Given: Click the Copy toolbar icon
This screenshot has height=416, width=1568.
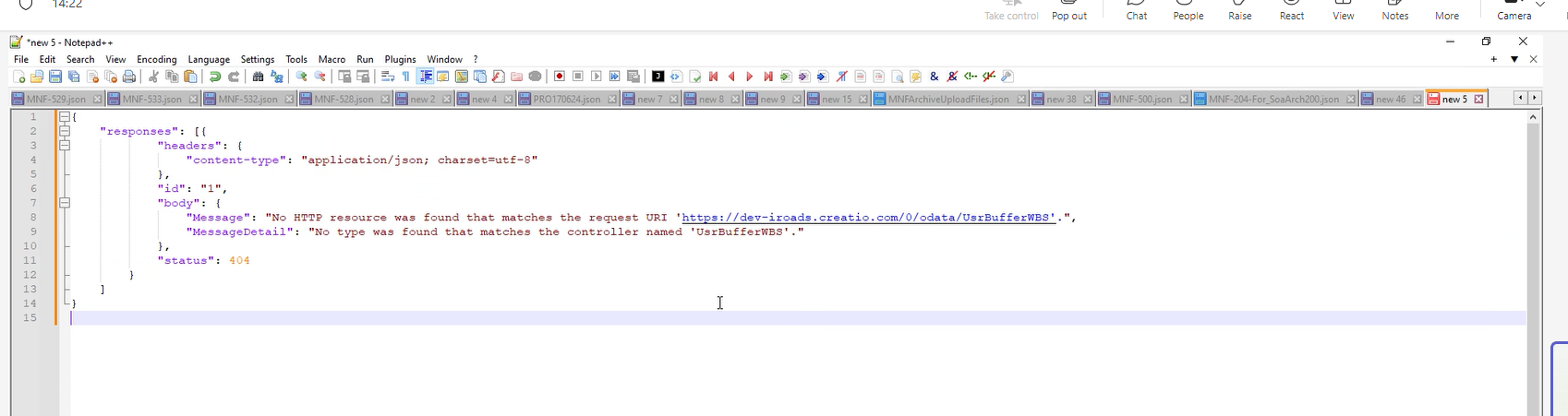Looking at the screenshot, I should (x=172, y=77).
